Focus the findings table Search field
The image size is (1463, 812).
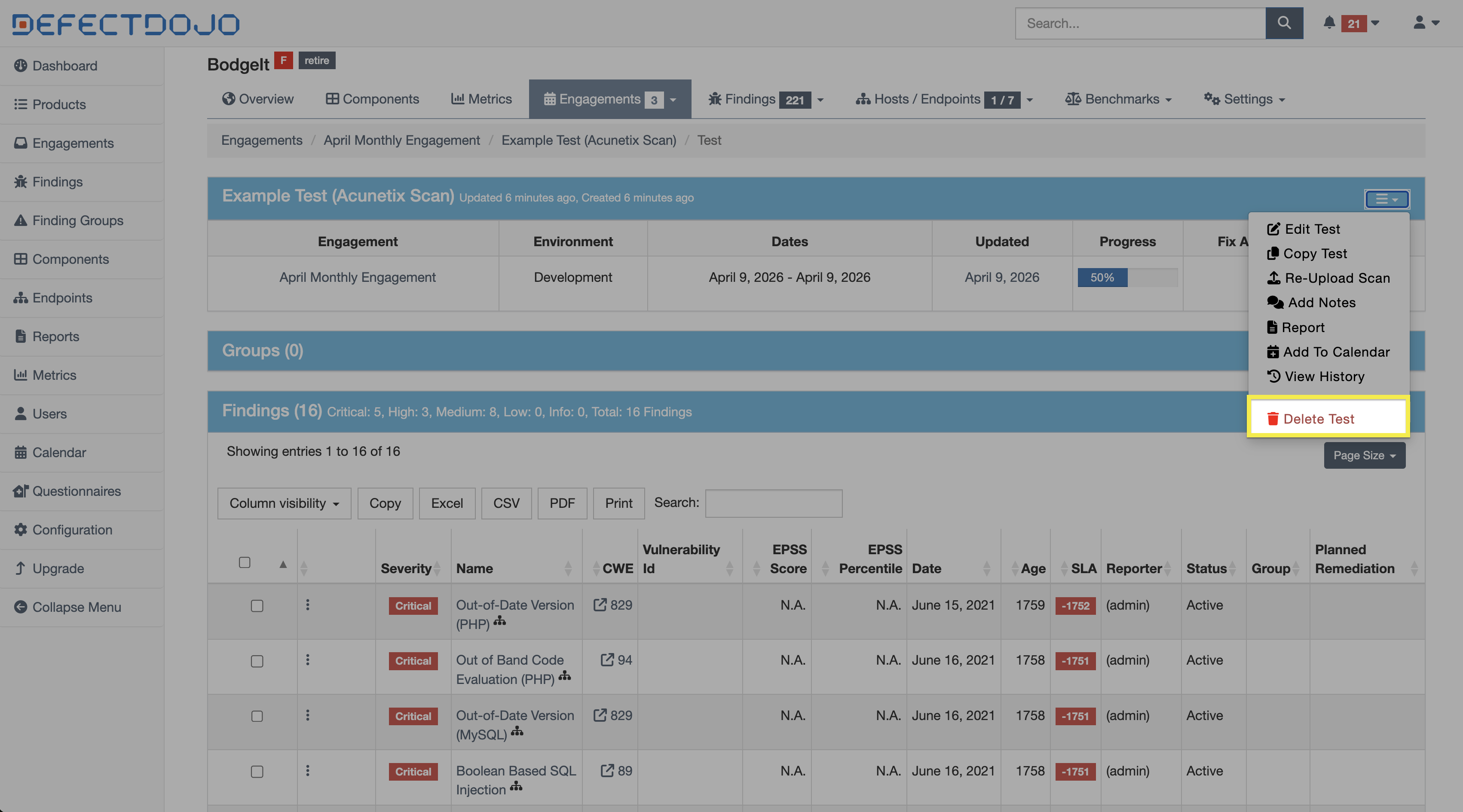tap(773, 503)
